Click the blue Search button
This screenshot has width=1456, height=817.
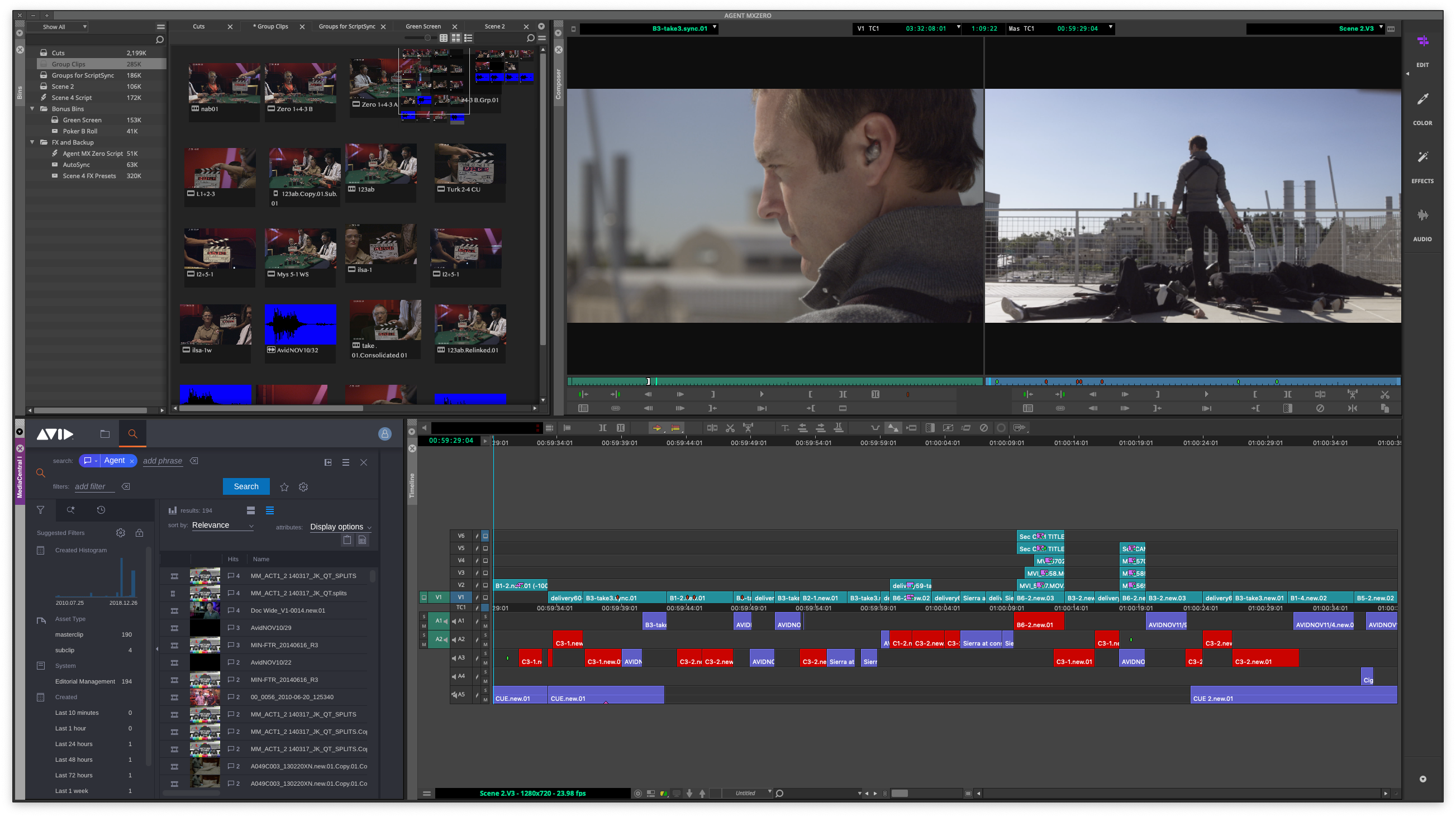[x=246, y=486]
